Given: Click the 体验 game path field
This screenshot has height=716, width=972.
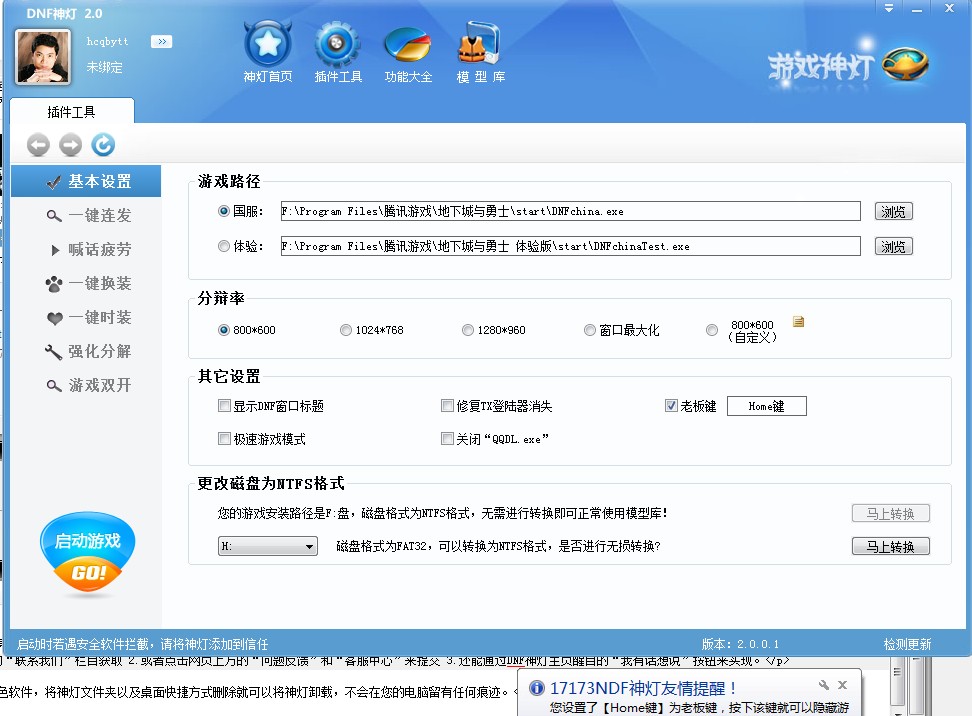Looking at the screenshot, I should tap(570, 246).
